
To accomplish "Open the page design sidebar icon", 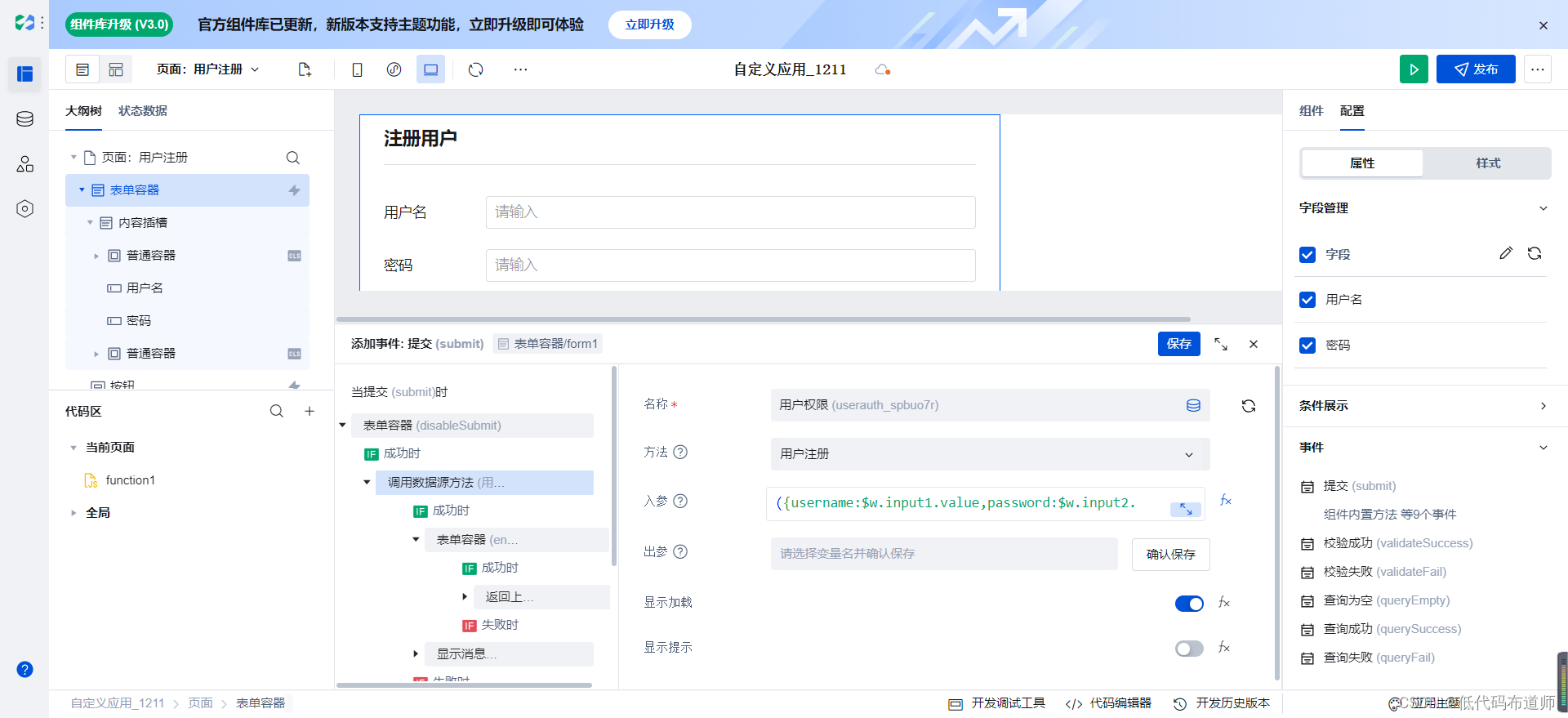I will click(24, 74).
